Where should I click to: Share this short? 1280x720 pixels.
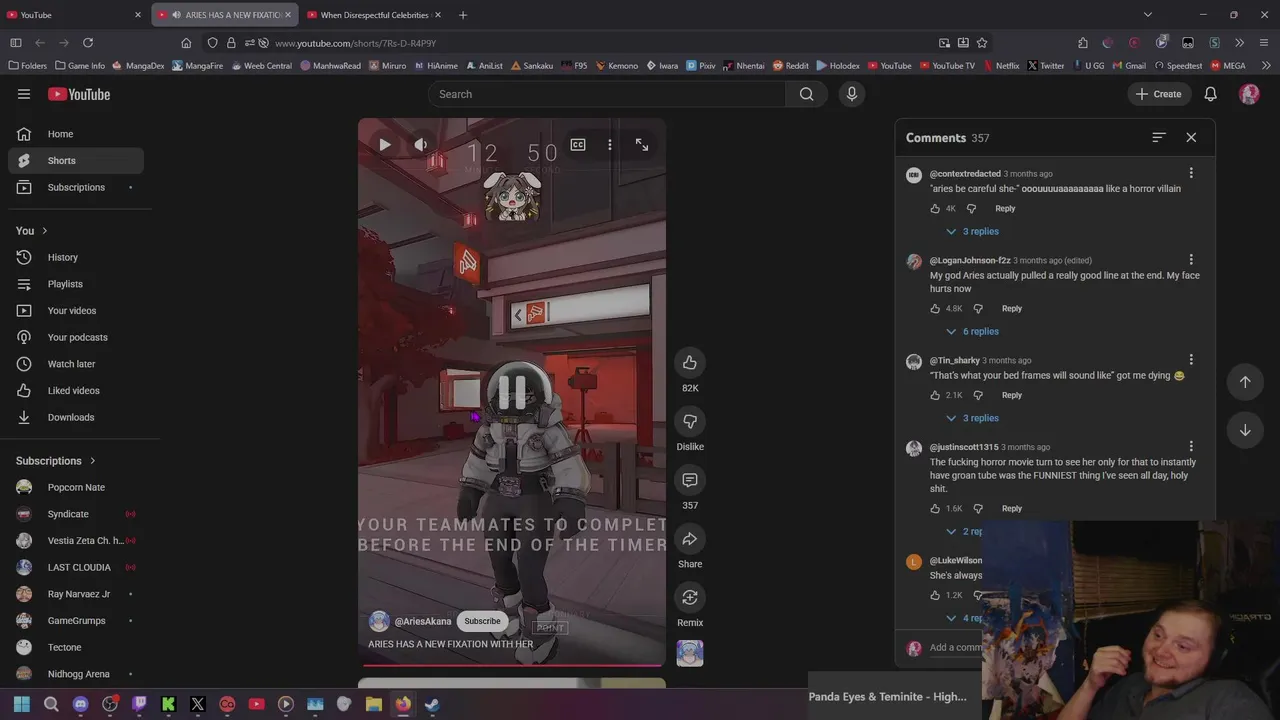coord(690,539)
